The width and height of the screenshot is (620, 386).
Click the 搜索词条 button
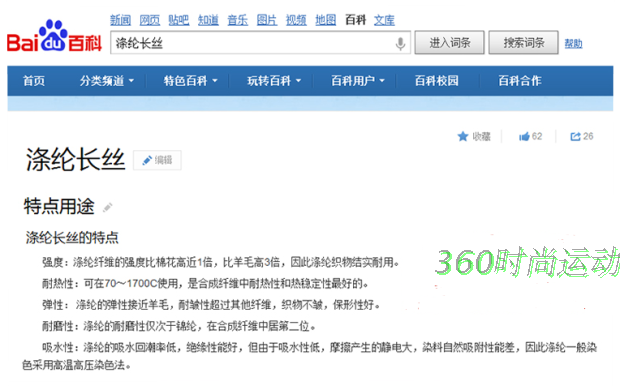pyautogui.click(x=524, y=42)
